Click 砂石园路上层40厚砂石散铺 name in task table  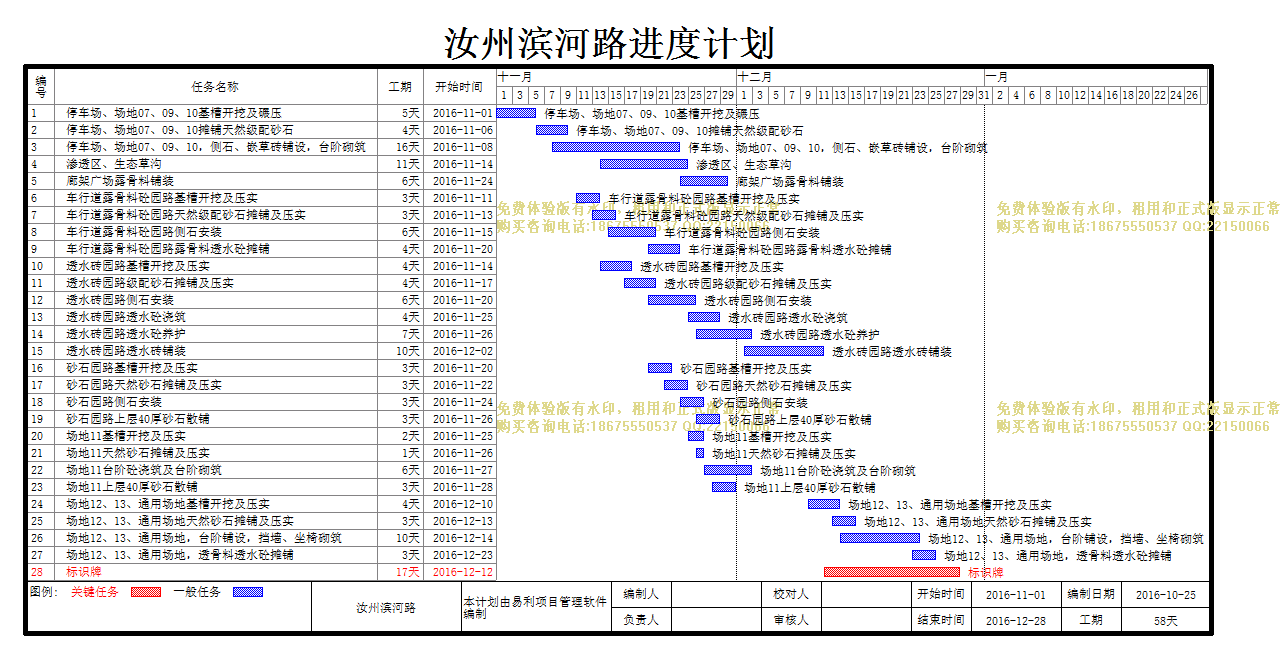click(x=138, y=419)
